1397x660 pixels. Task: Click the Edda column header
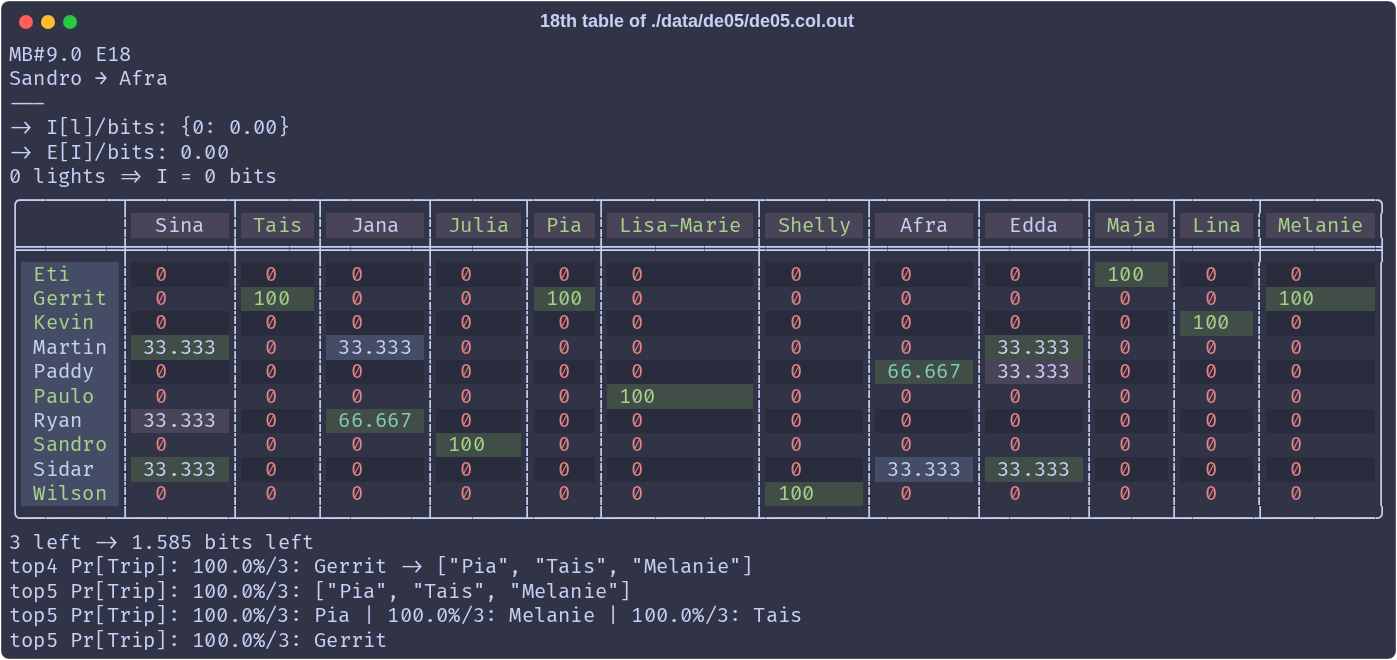click(x=1034, y=225)
